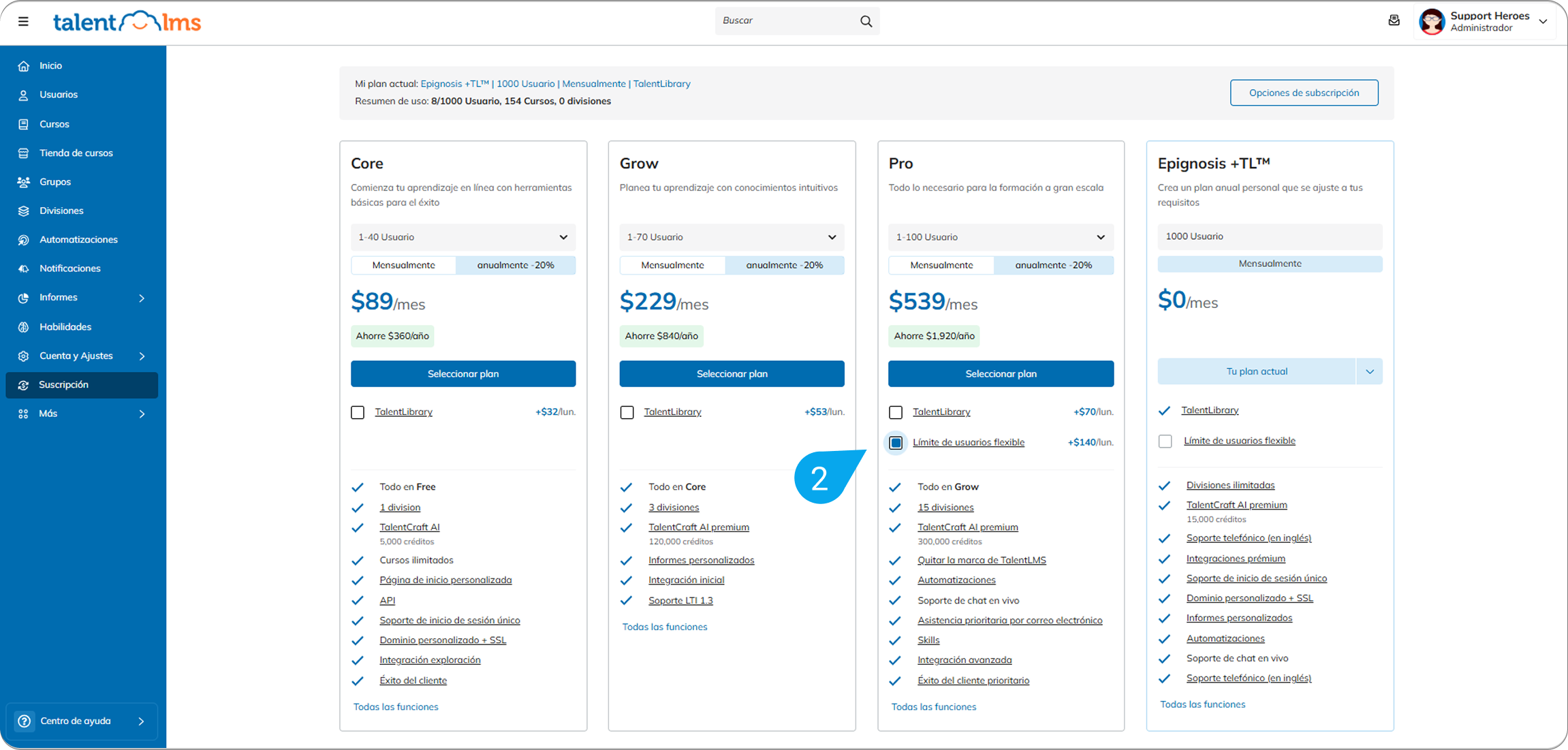Click the Automatizaciones icon
Screen dimensions: 1568x750
[24, 240]
